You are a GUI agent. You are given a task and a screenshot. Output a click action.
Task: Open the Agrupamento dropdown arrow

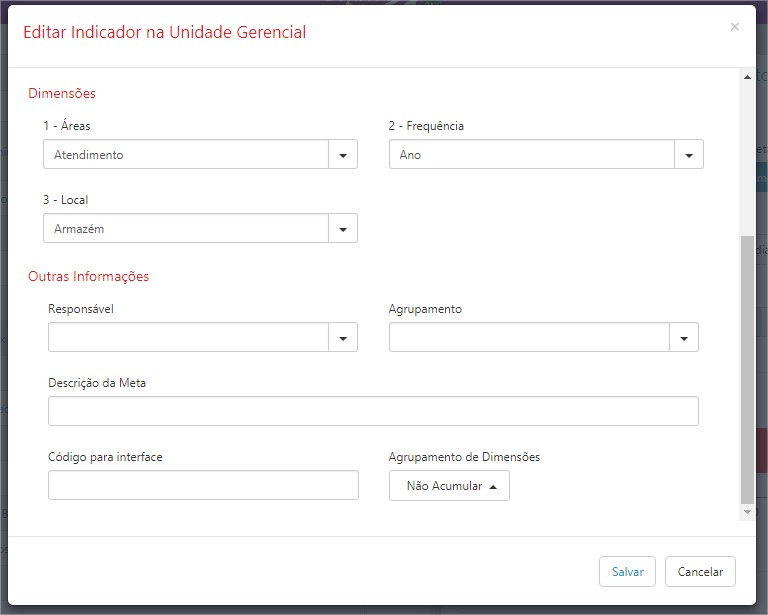pyautogui.click(x=684, y=337)
